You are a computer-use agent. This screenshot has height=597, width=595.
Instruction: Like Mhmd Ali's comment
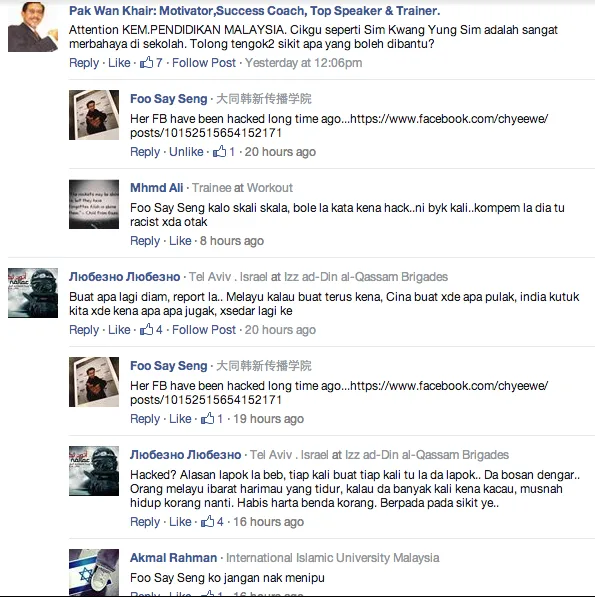180,241
